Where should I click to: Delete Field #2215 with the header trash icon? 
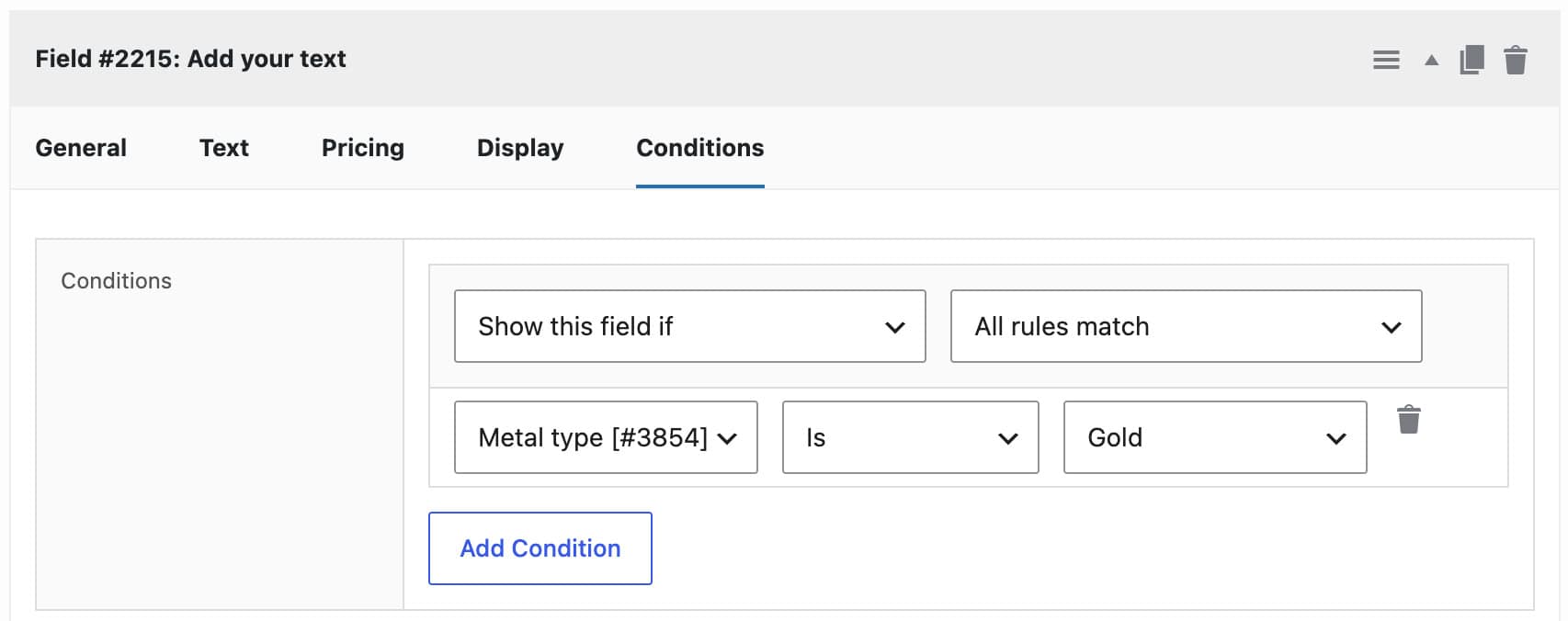(1516, 60)
